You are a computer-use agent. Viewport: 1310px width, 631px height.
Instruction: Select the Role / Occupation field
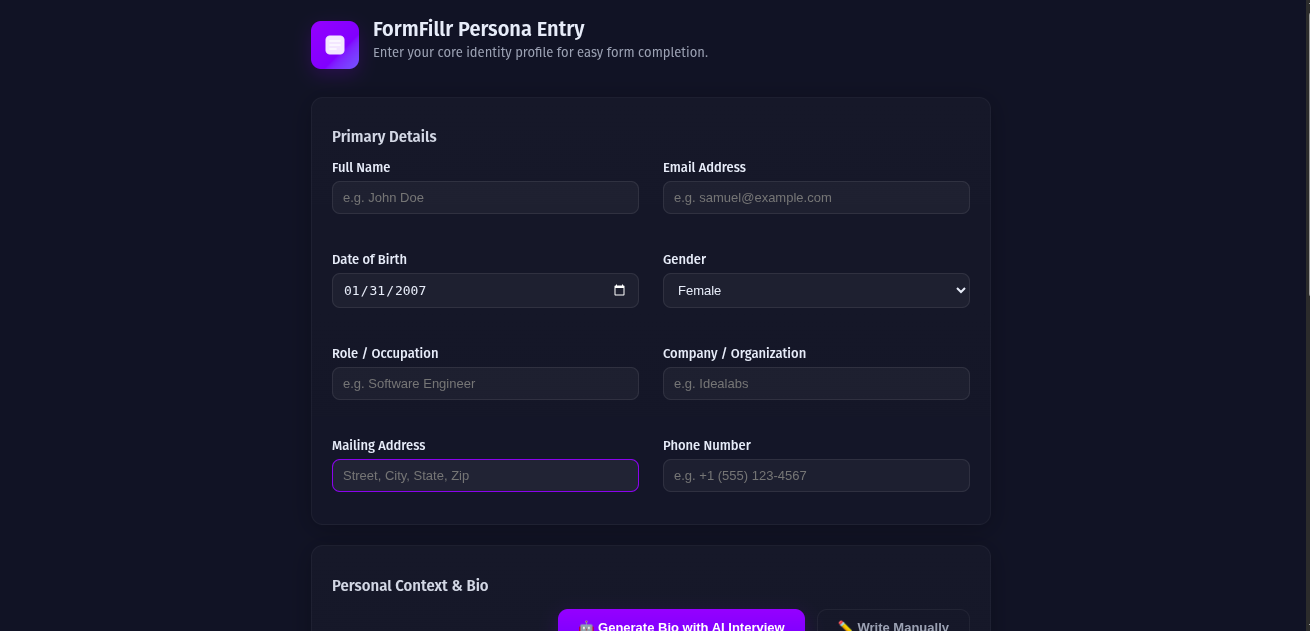click(485, 383)
